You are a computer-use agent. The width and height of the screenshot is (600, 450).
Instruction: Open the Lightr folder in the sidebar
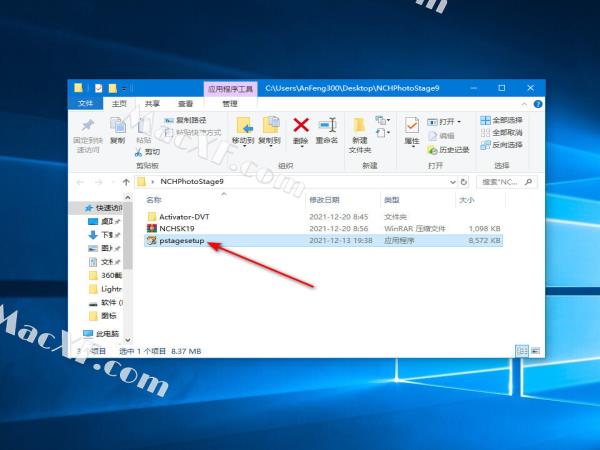[x=105, y=289]
